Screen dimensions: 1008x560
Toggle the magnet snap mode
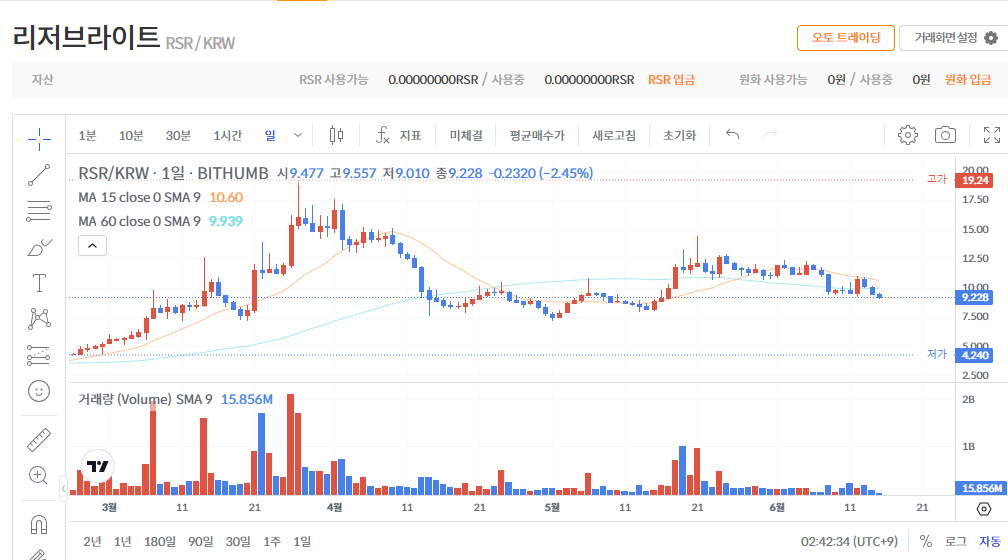coord(39,525)
